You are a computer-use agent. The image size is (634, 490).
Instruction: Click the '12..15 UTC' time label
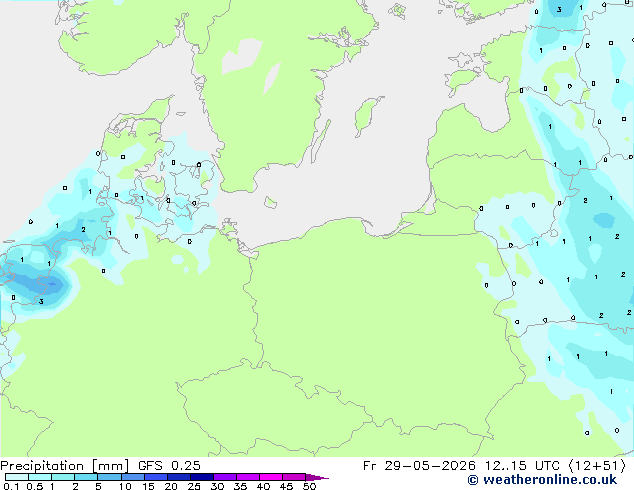click(x=522, y=466)
